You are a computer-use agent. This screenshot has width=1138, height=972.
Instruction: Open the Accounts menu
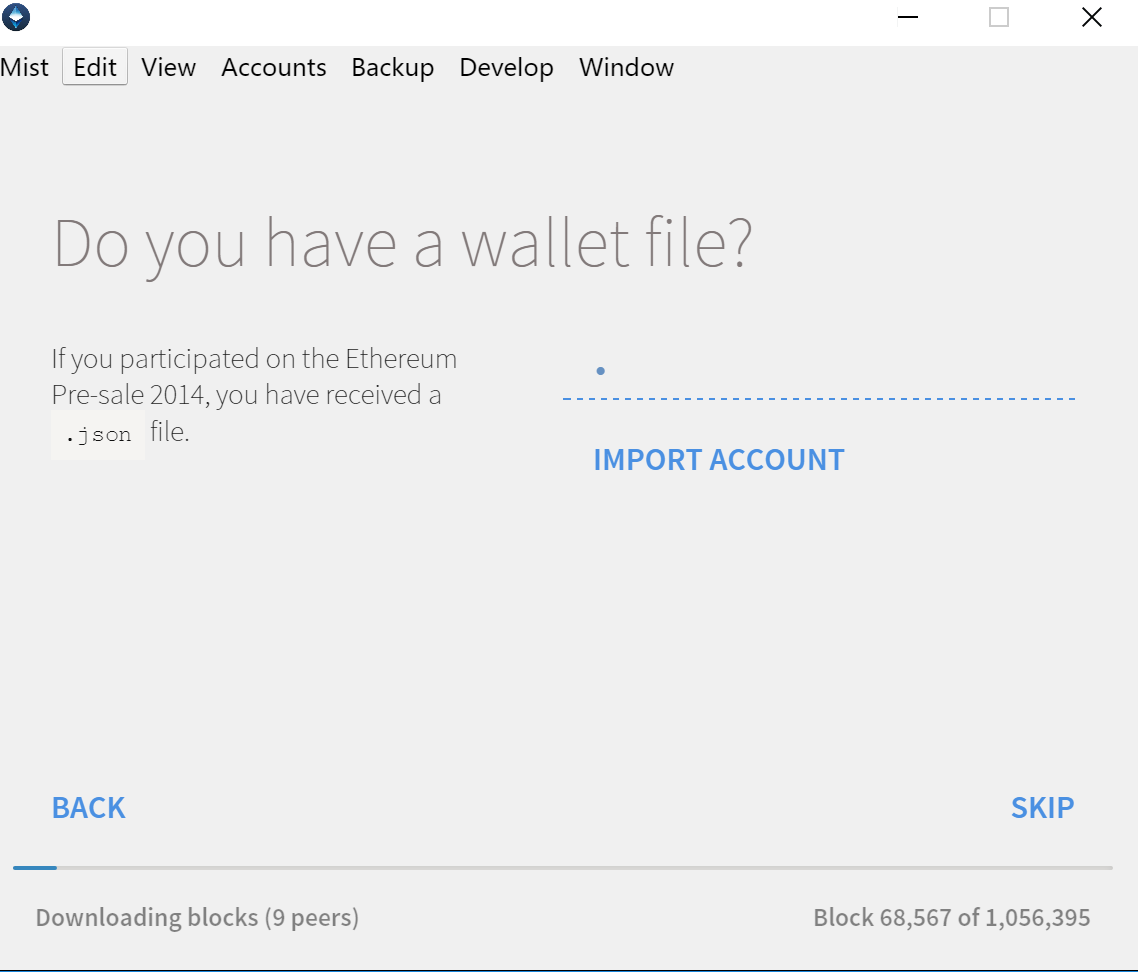pos(274,67)
